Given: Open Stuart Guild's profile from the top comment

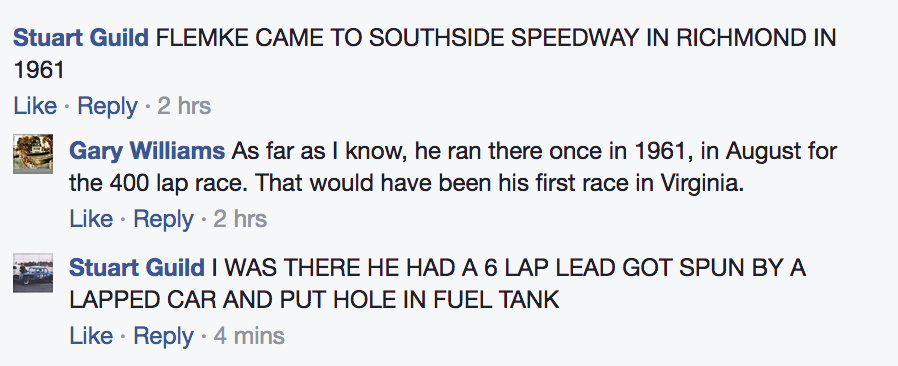Looking at the screenshot, I should [81, 38].
